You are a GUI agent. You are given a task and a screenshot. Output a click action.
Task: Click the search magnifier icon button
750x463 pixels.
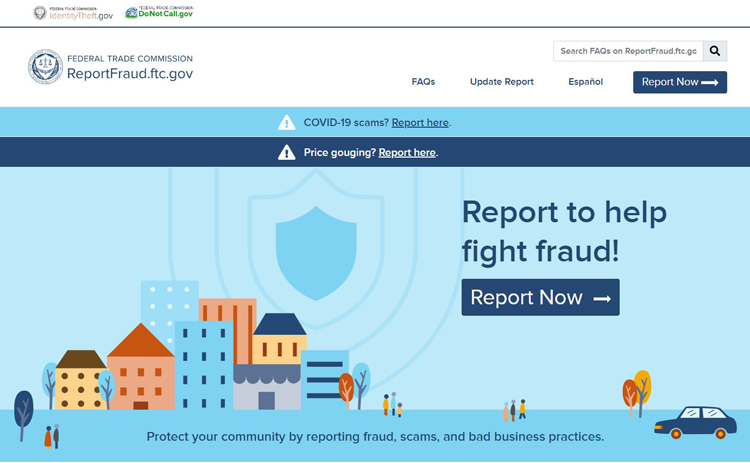click(x=715, y=51)
